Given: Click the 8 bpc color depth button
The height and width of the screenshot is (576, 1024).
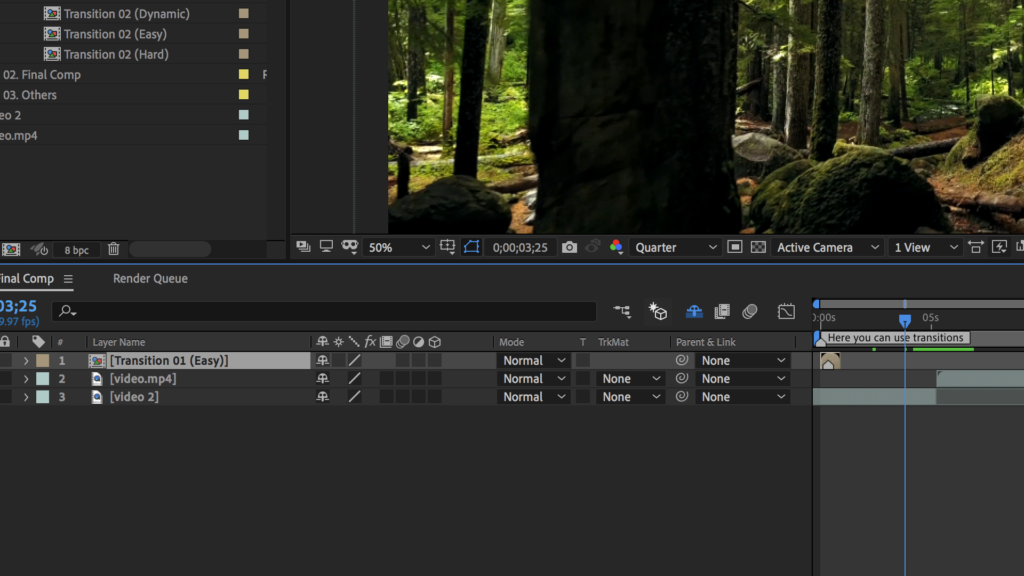Looking at the screenshot, I should 76,250.
